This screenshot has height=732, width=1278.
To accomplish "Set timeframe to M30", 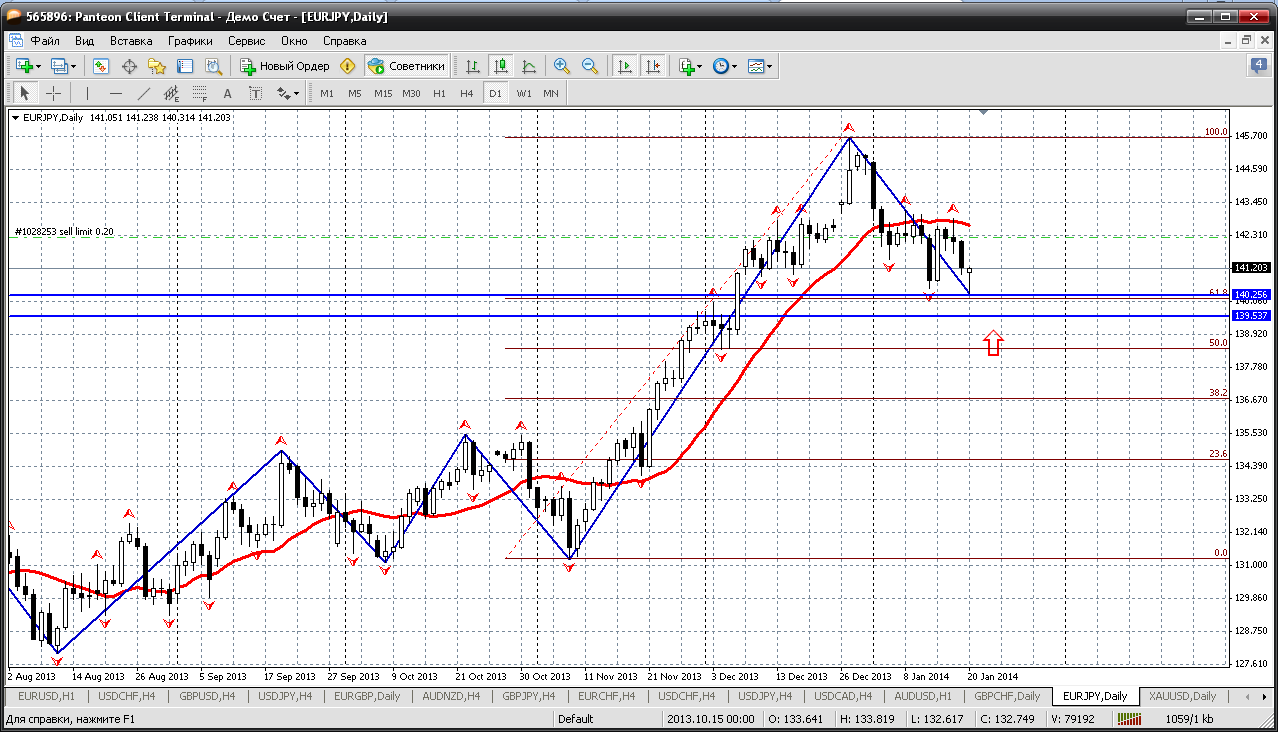I will tap(411, 93).
